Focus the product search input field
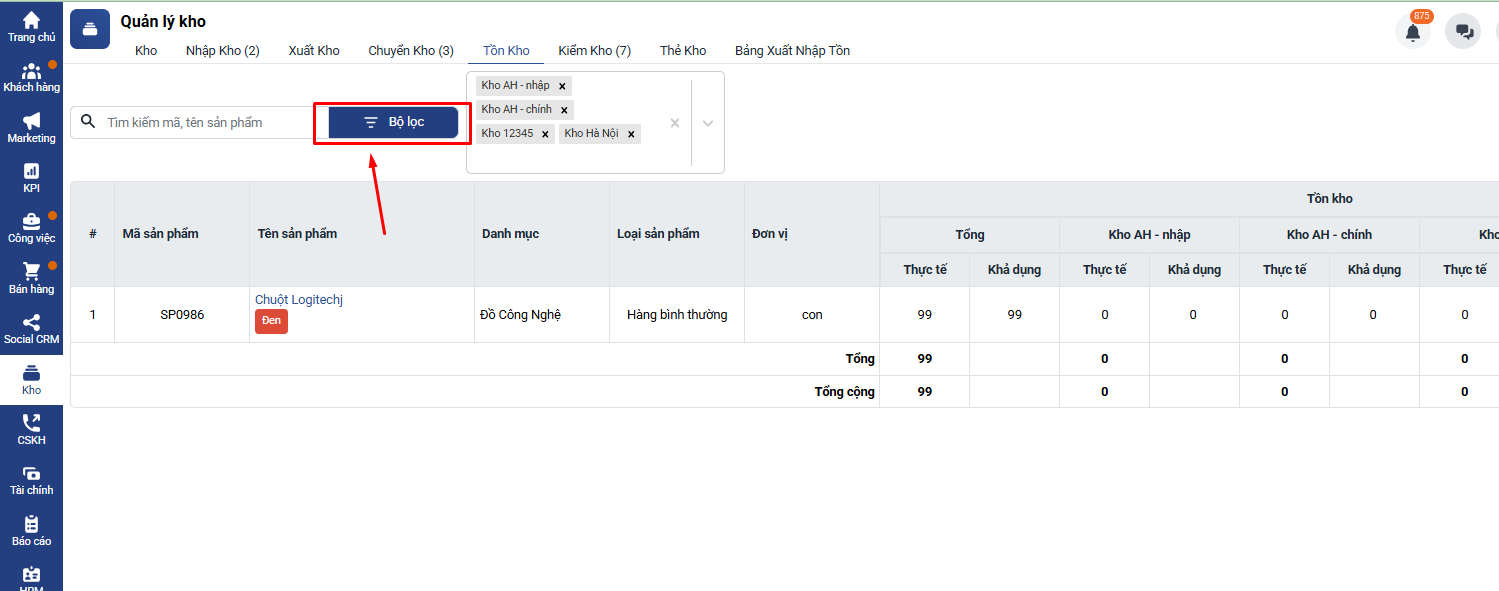This screenshot has width=1499, height=591. (205, 122)
